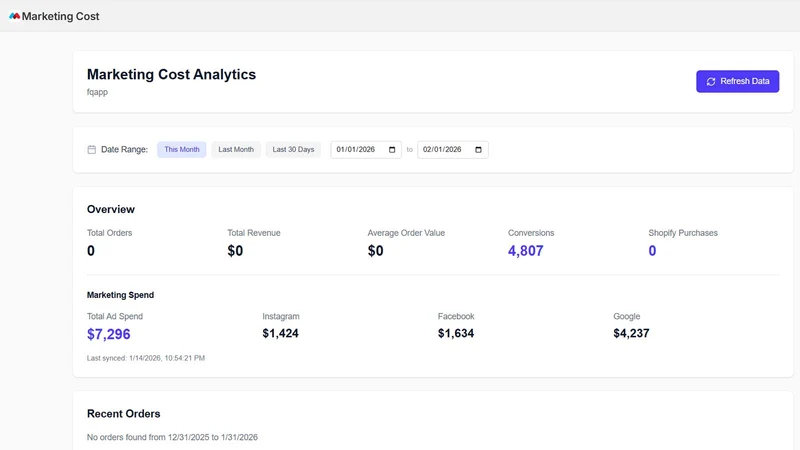
Task: Click the Average Order Value amount $0
Action: [x=376, y=251]
